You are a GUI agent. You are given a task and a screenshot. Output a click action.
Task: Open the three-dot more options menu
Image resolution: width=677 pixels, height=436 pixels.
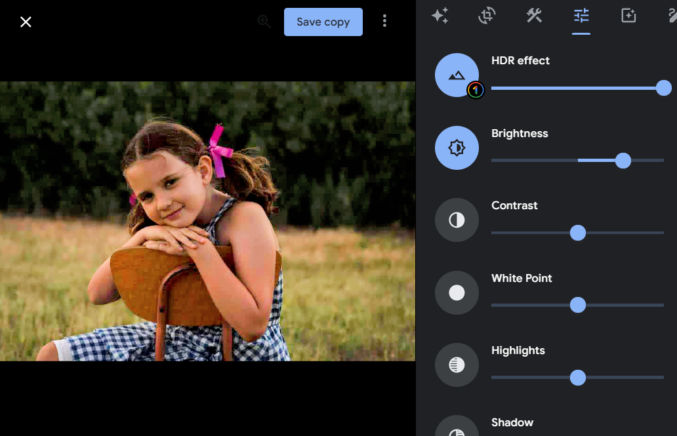click(384, 21)
